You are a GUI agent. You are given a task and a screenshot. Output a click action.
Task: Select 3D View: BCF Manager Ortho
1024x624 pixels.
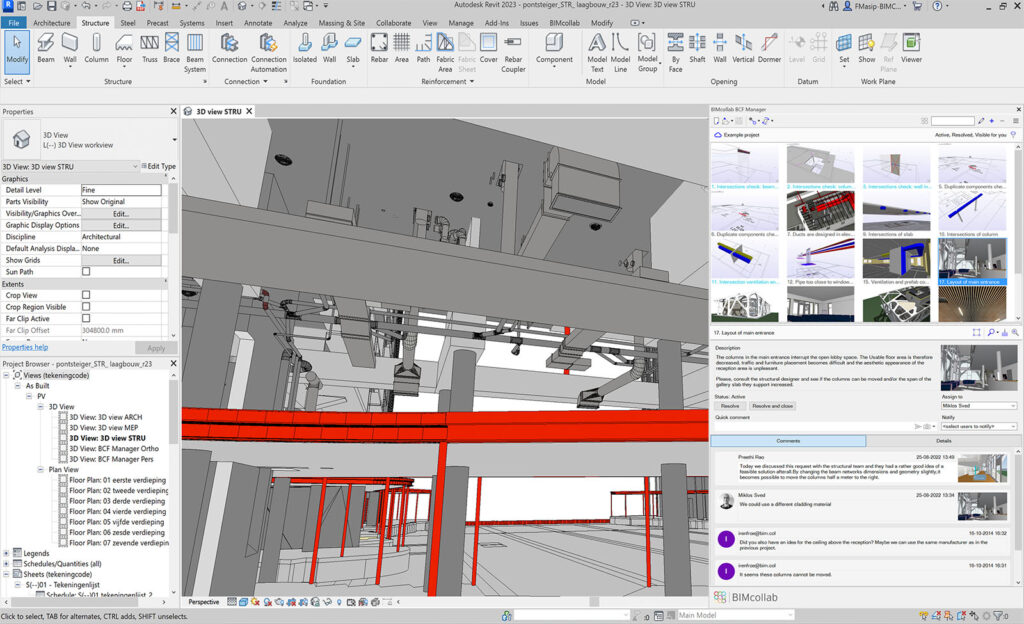(x=114, y=448)
